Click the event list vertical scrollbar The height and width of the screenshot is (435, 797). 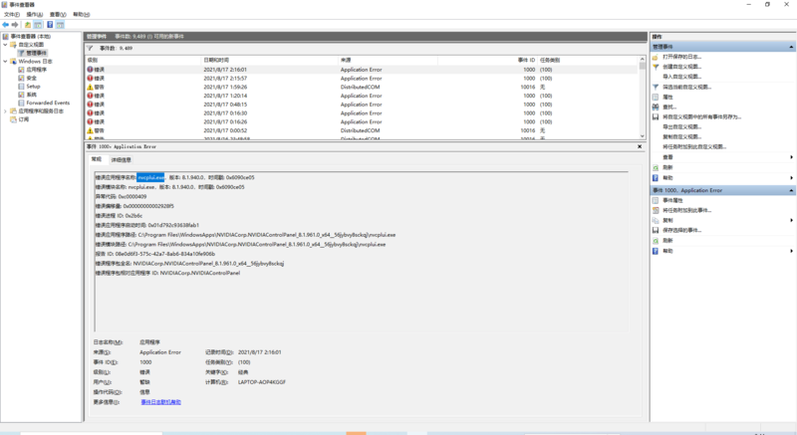tap(642, 100)
